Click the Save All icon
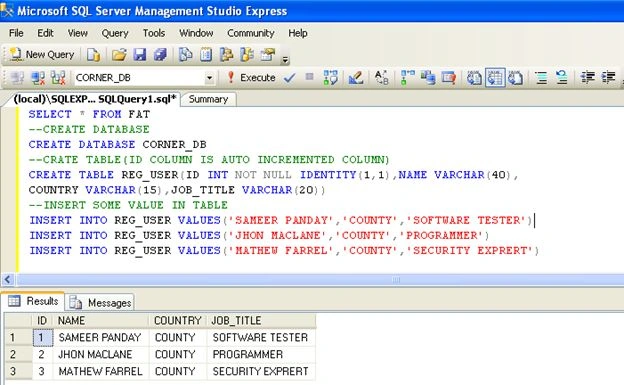Viewport: 624px width, 385px height. 160,55
